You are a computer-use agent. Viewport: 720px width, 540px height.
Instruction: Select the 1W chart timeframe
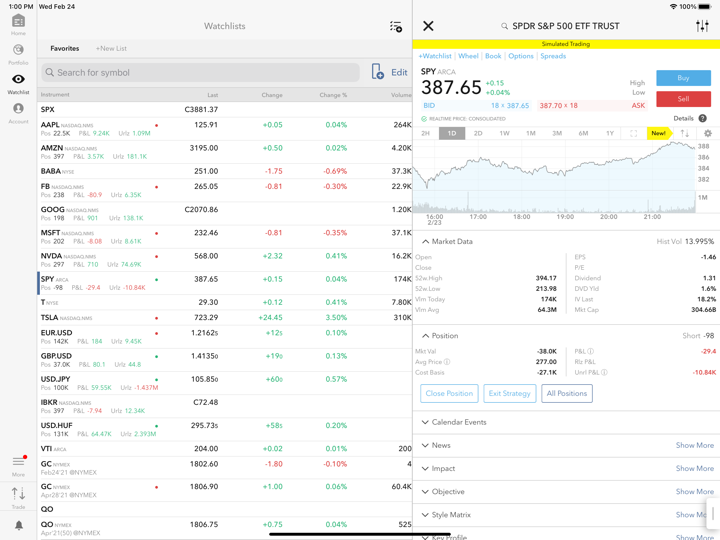pyautogui.click(x=504, y=133)
